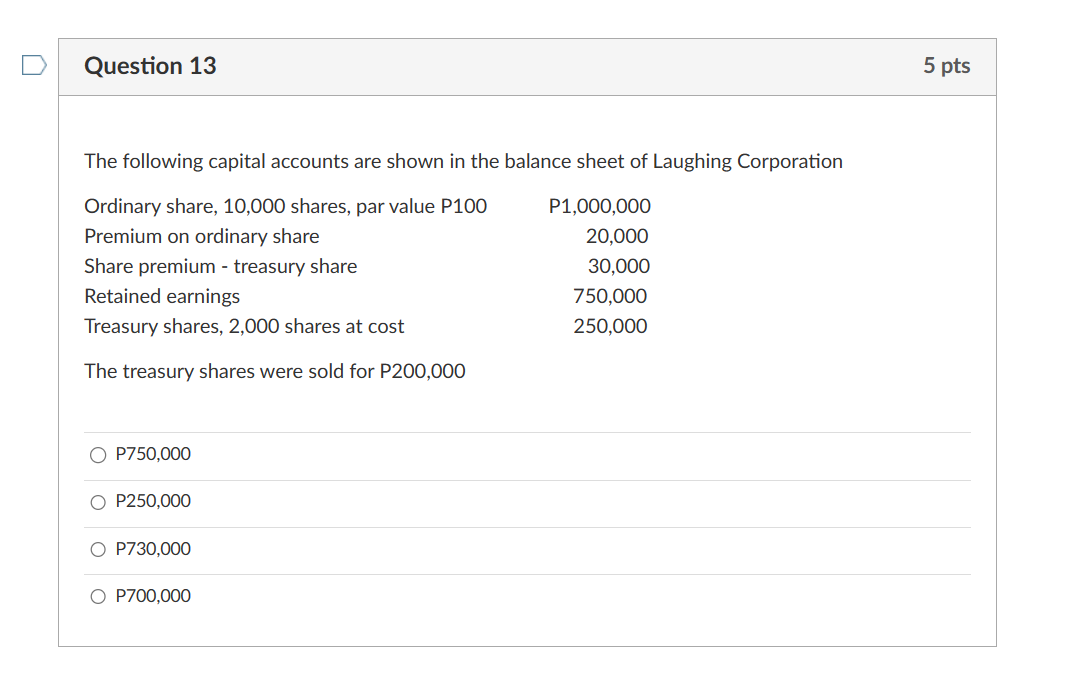Click the treasury shares sold for P200,000 sentence
1077x675 pixels.
tap(275, 371)
